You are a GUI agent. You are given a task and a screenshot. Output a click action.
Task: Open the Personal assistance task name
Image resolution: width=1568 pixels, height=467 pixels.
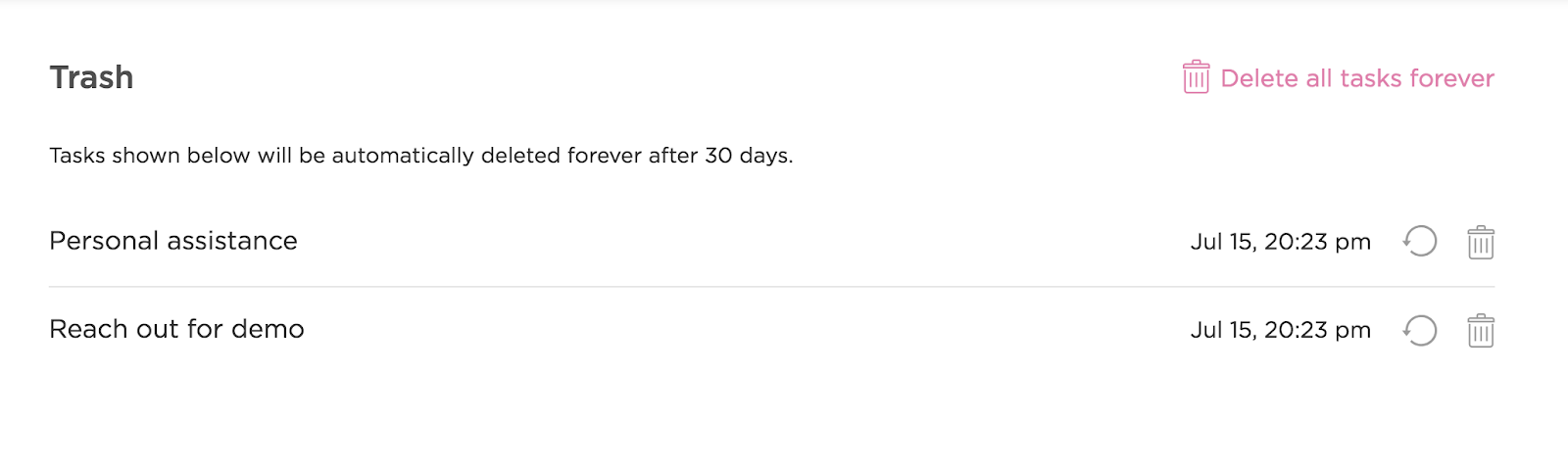coord(173,241)
